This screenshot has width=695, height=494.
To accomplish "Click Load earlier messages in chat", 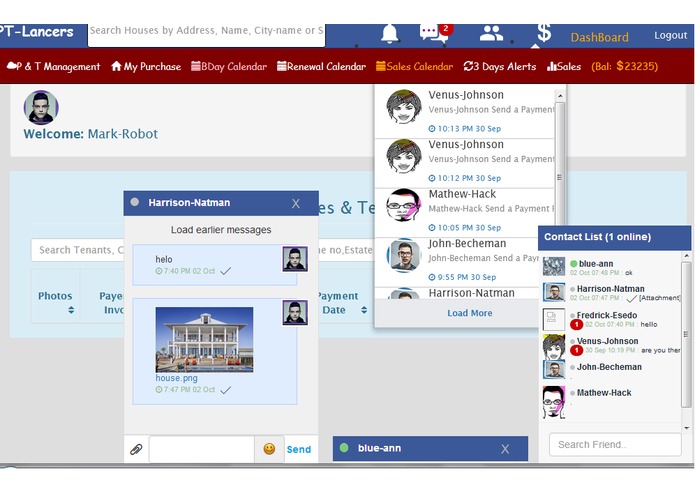I will coord(221,230).
